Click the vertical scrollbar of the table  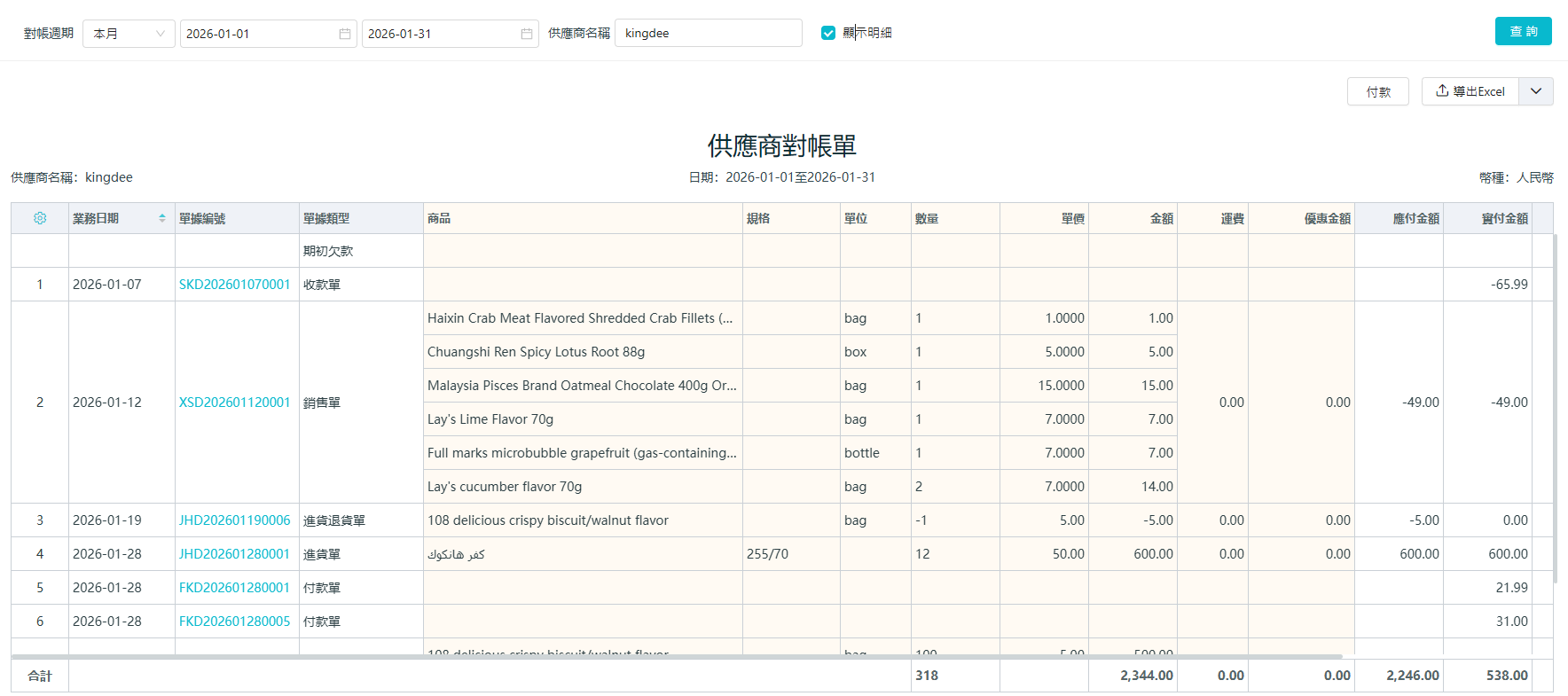coord(1556,408)
